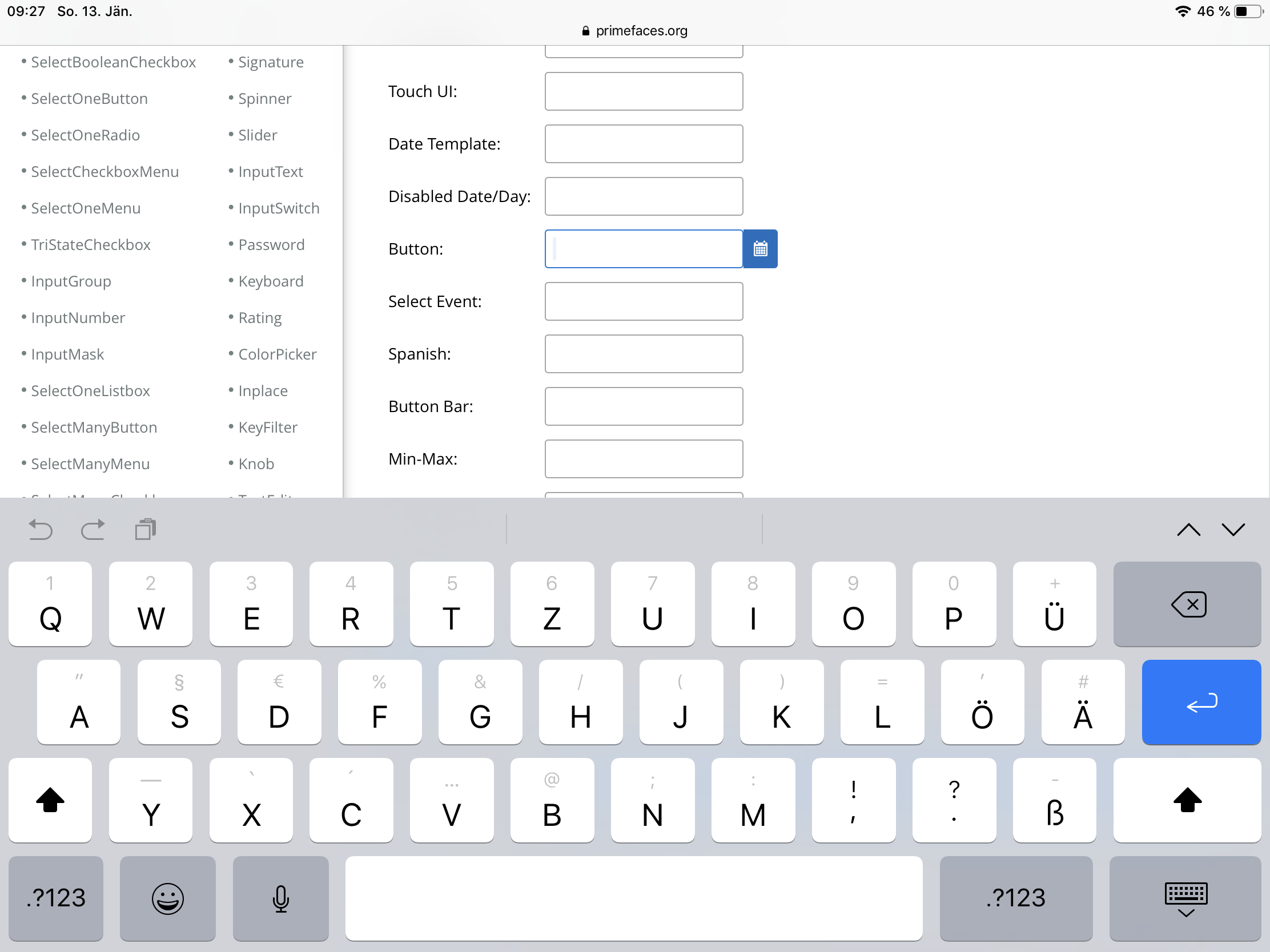Focus the Date Template input field

[644, 143]
